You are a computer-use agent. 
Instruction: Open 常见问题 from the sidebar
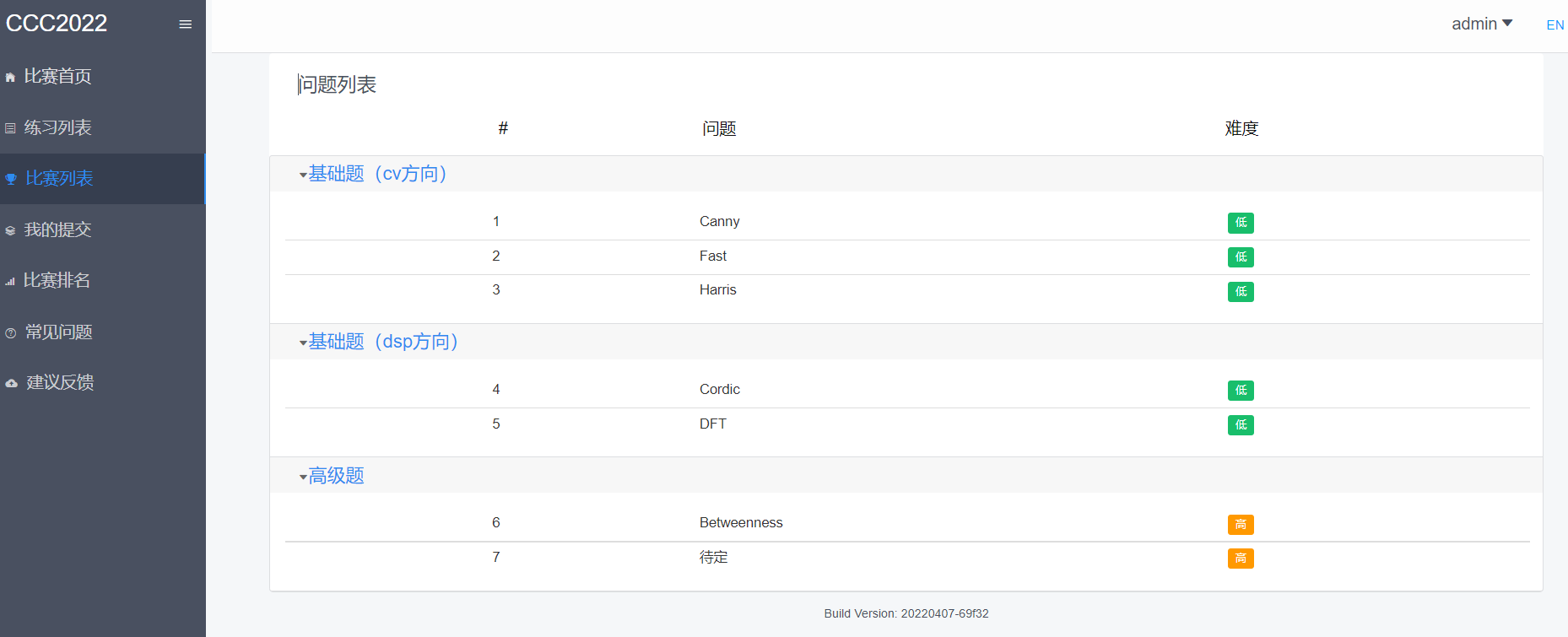tap(58, 332)
